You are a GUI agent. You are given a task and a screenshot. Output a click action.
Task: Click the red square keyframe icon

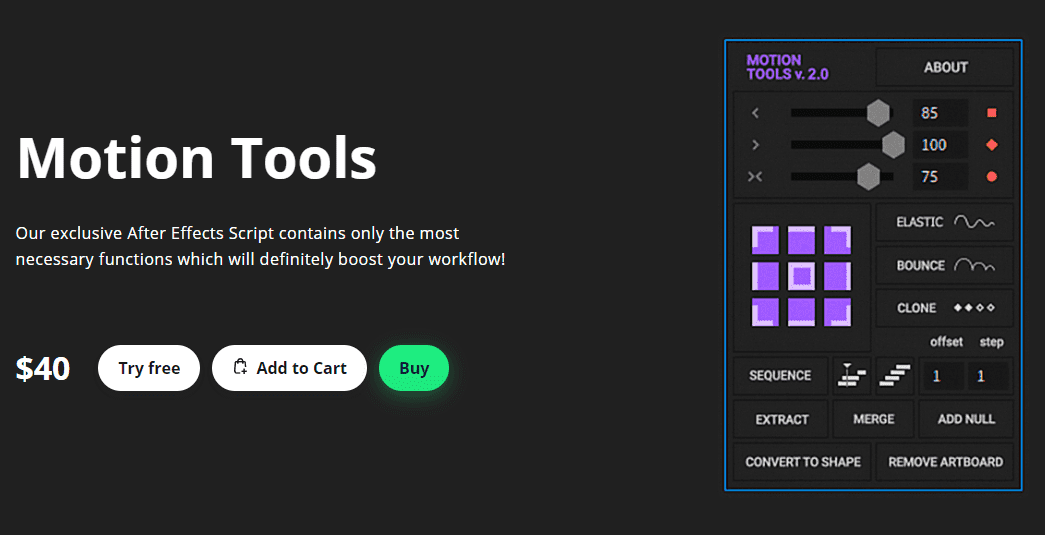pyautogui.click(x=992, y=113)
